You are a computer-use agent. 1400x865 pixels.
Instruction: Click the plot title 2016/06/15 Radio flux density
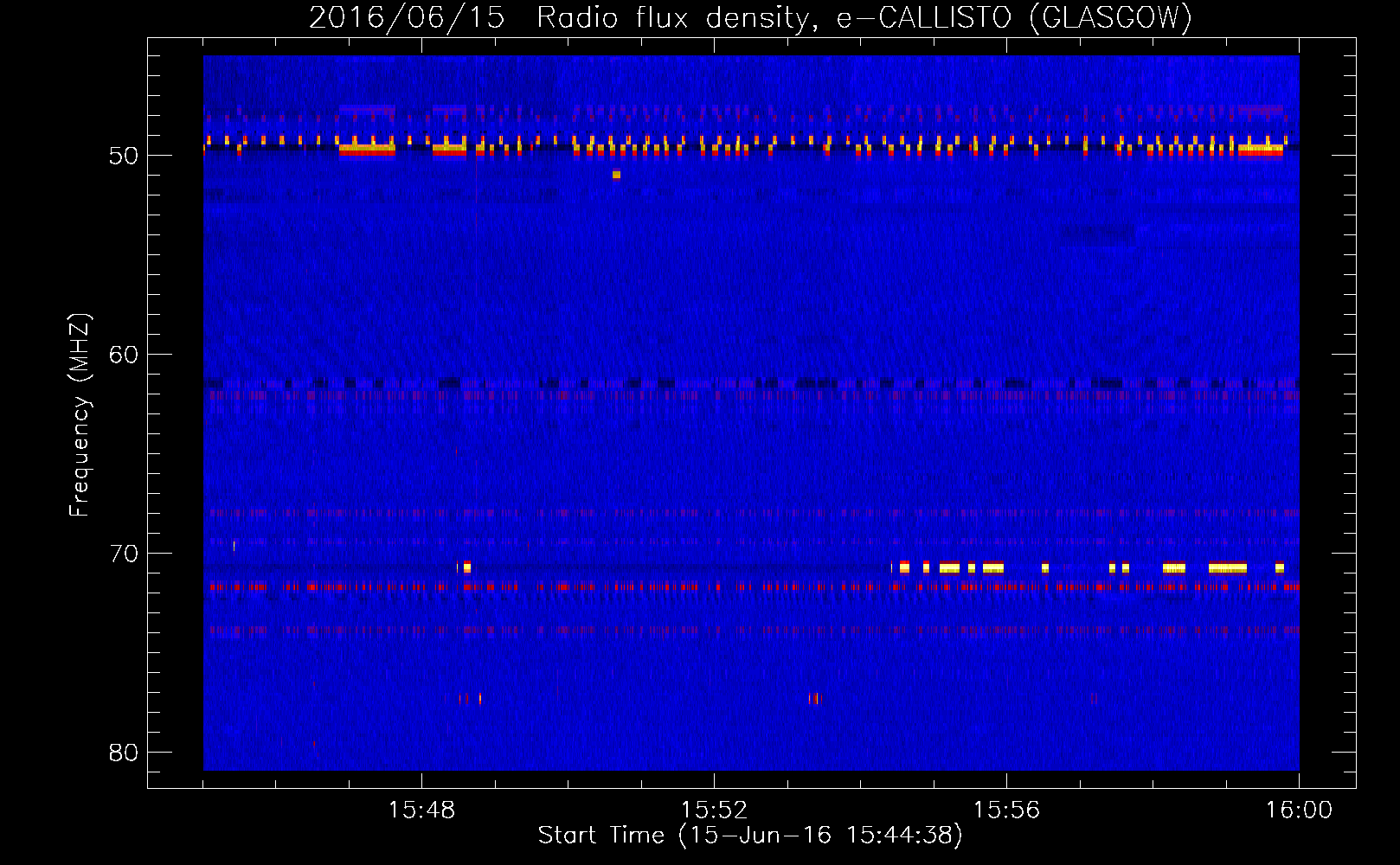point(751,17)
